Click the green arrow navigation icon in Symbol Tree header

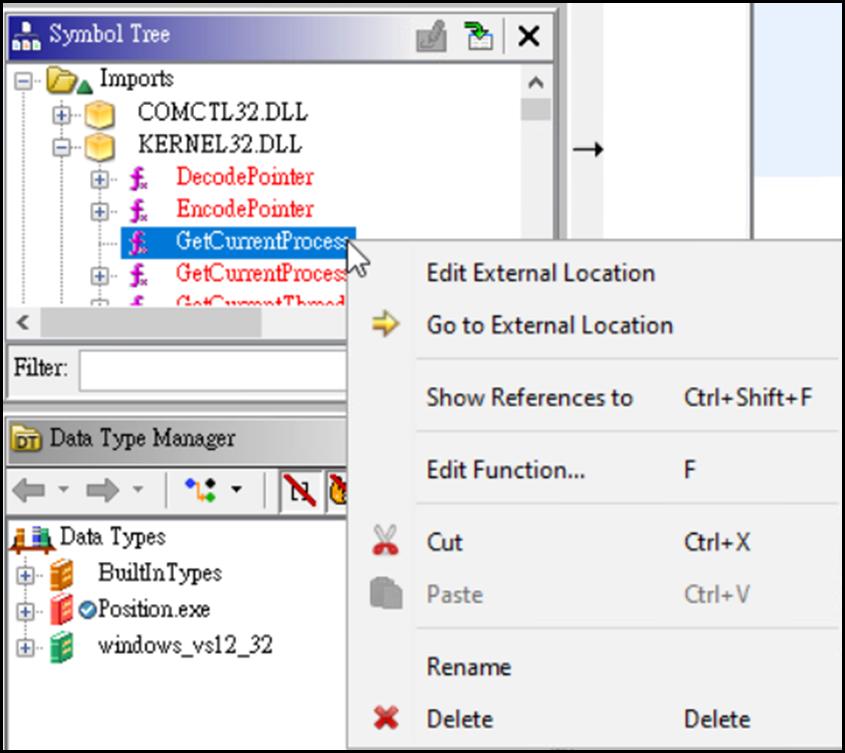point(478,36)
